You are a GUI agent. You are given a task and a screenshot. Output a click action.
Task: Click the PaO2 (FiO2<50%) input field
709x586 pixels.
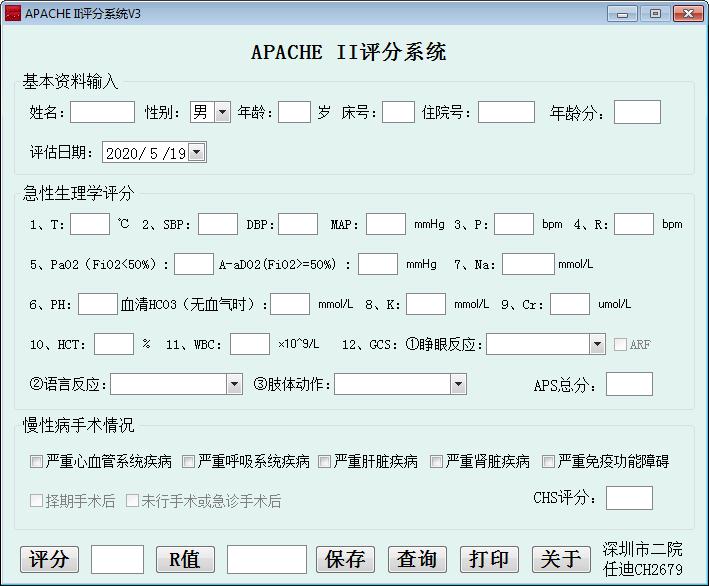pyautogui.click(x=194, y=264)
